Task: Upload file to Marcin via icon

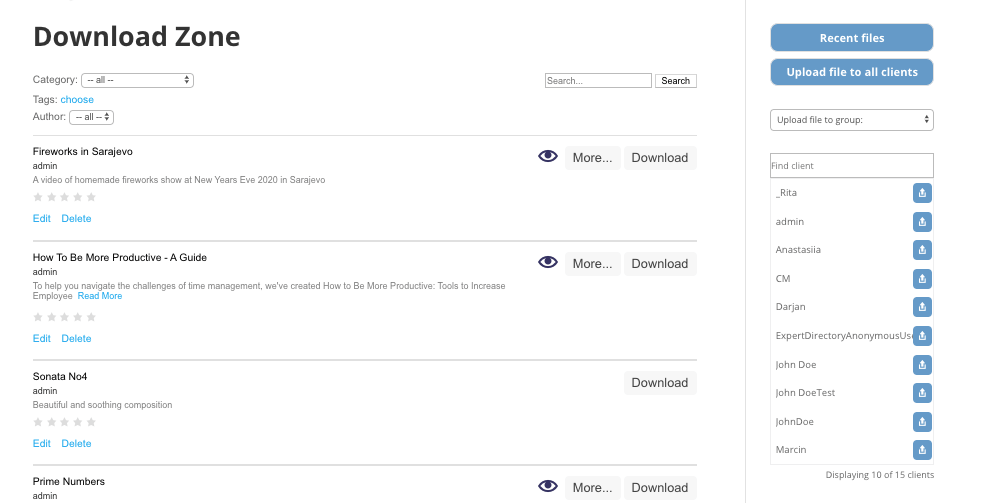Action: coord(922,450)
